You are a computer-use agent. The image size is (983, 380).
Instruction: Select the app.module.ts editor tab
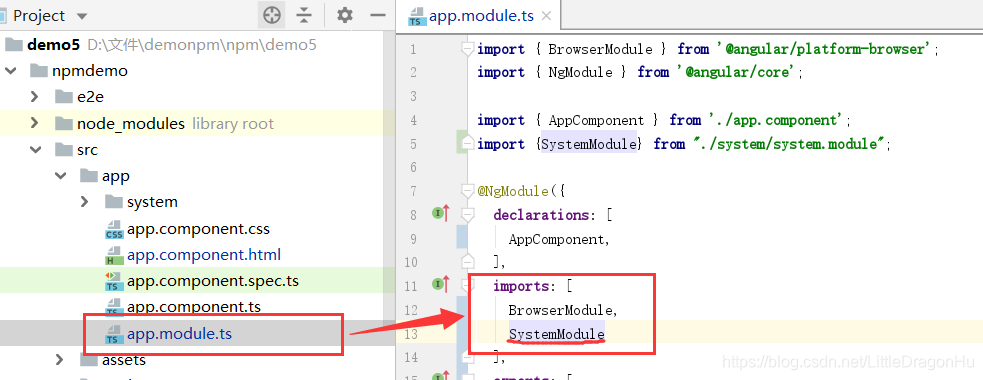click(480, 15)
